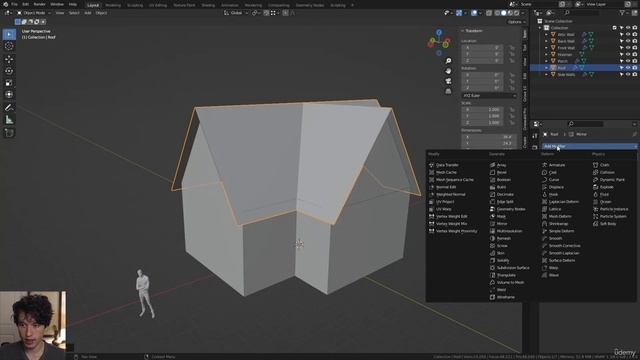Open the outliner filter dropdown

(x=624, y=13)
